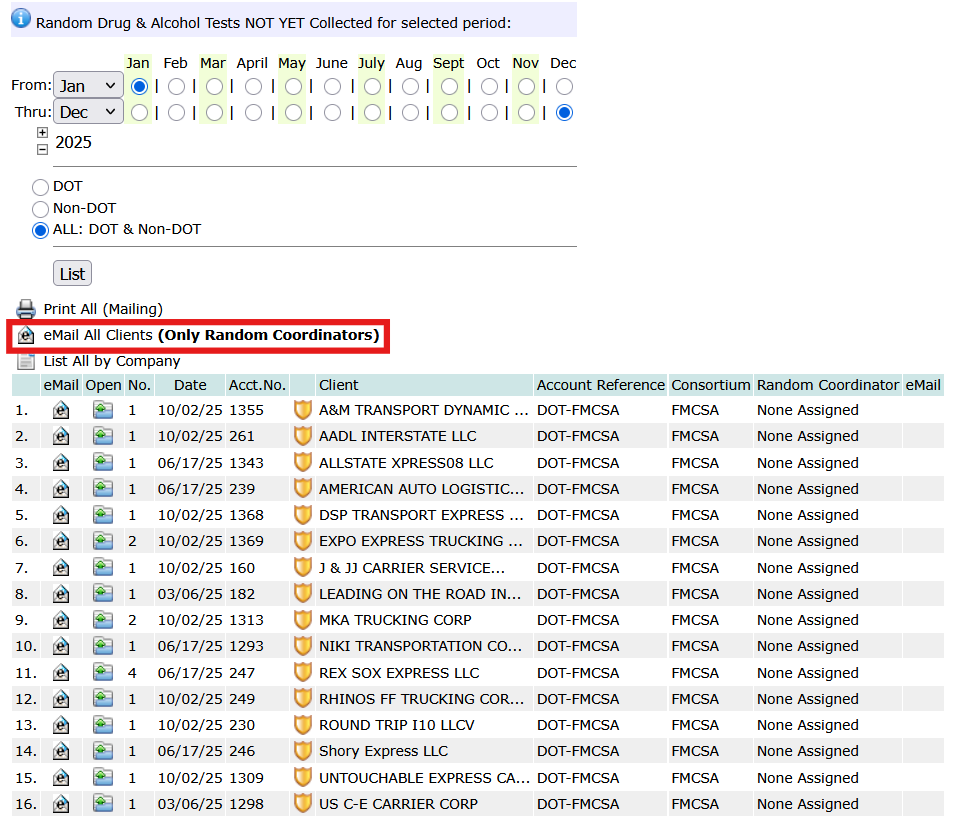Click the Random Coordinator column header
Screen dimensions: 957x820
click(x=828, y=385)
